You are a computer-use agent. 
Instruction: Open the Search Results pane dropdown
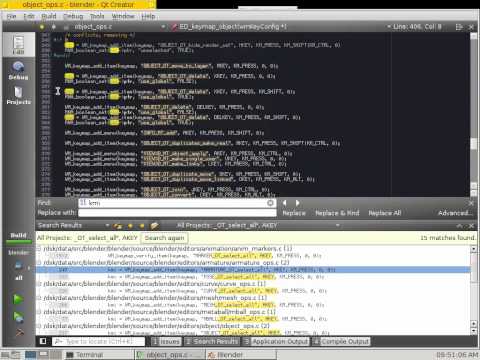(x=73, y=225)
